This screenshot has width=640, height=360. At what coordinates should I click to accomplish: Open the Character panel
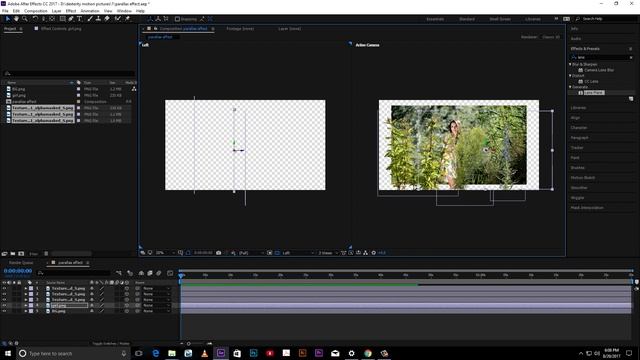click(579, 128)
